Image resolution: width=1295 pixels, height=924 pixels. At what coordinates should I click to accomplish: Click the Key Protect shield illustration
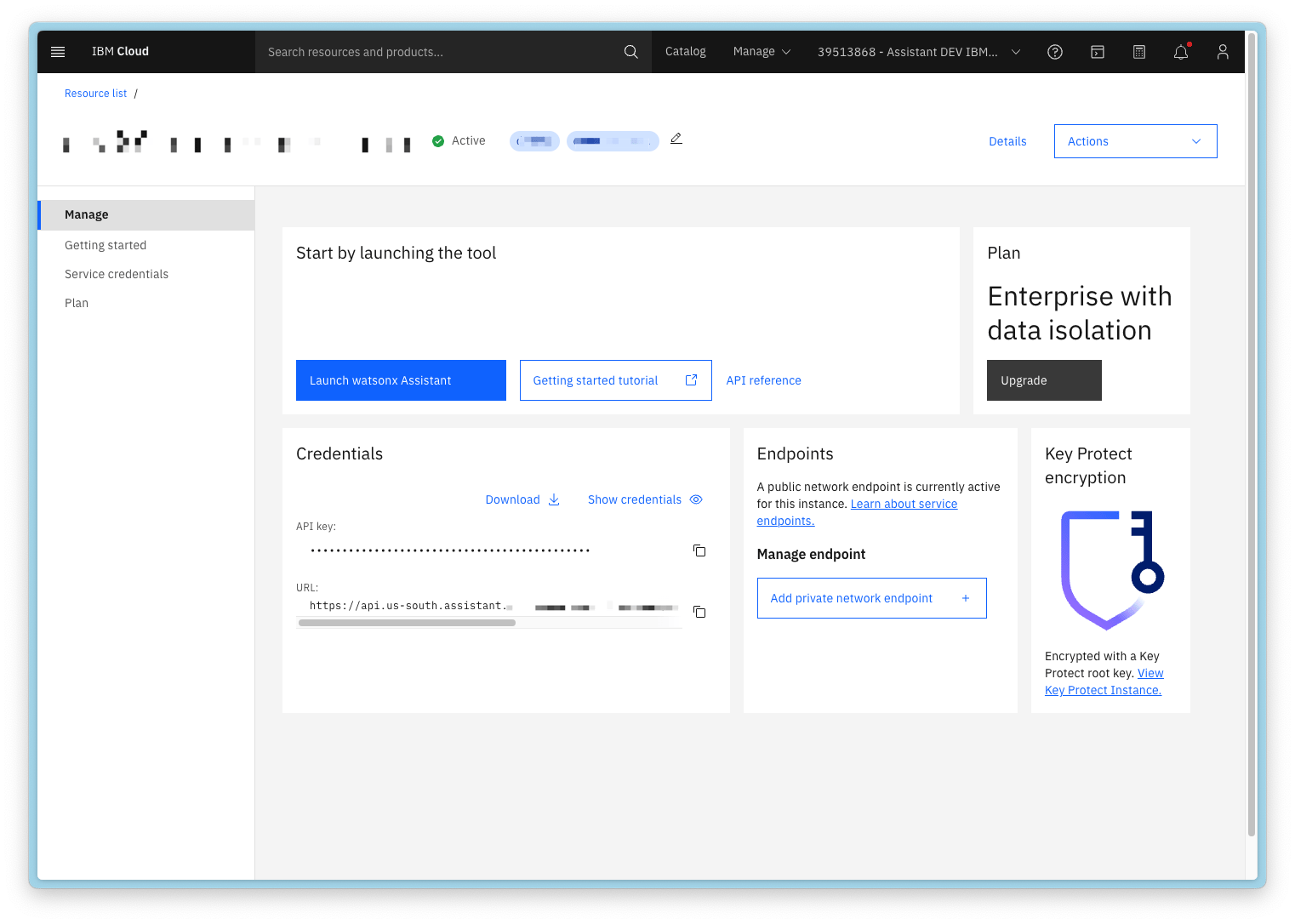[x=1112, y=570]
